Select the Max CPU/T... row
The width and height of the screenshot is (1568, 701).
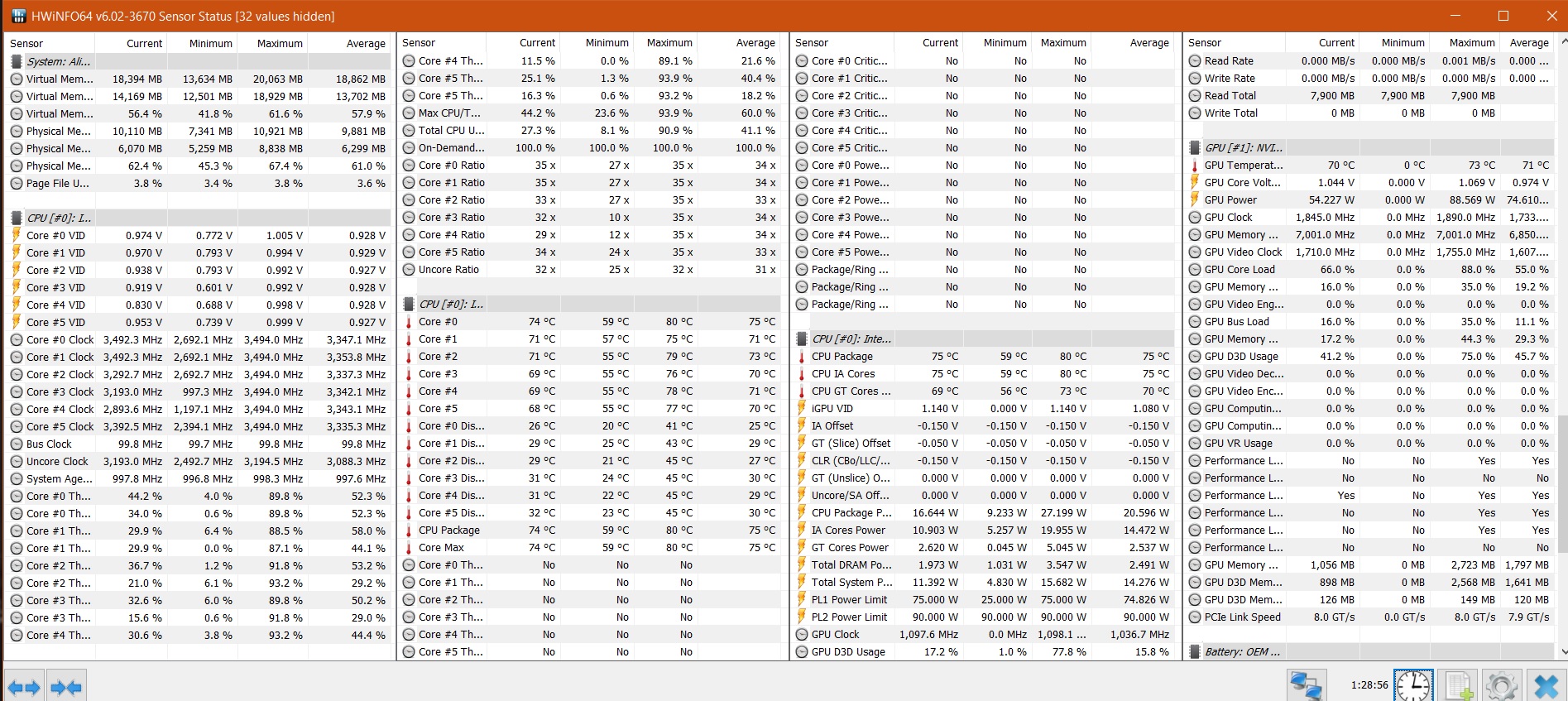click(590, 113)
